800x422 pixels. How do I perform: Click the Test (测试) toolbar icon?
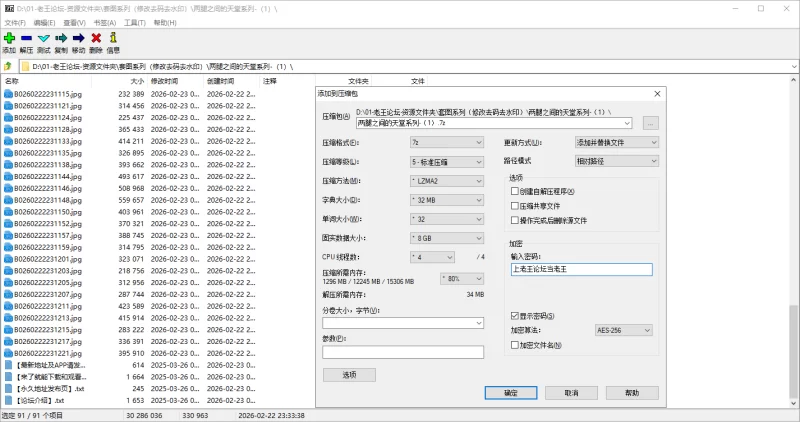[43, 38]
